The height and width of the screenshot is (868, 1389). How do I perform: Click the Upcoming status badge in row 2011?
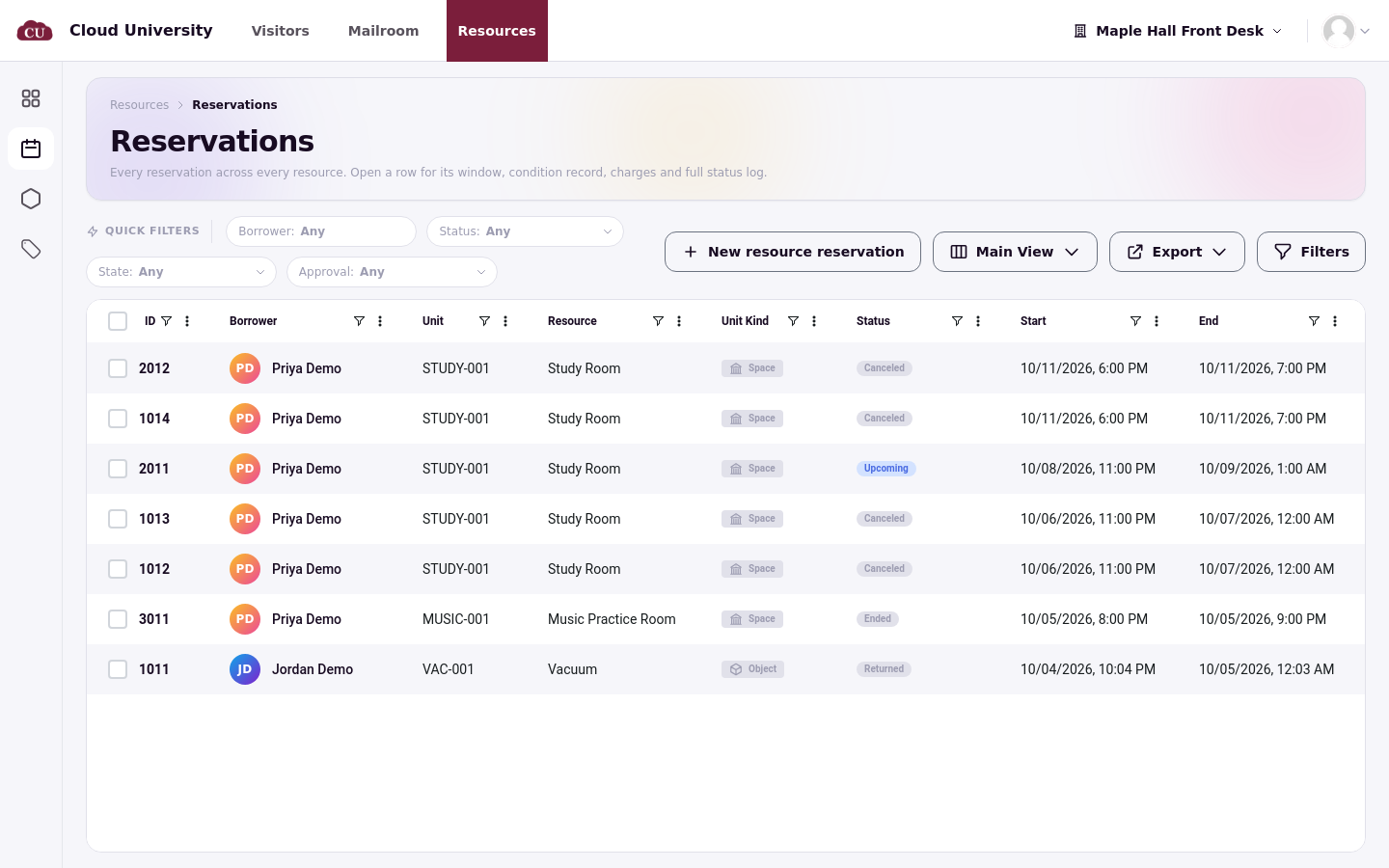(x=886, y=469)
